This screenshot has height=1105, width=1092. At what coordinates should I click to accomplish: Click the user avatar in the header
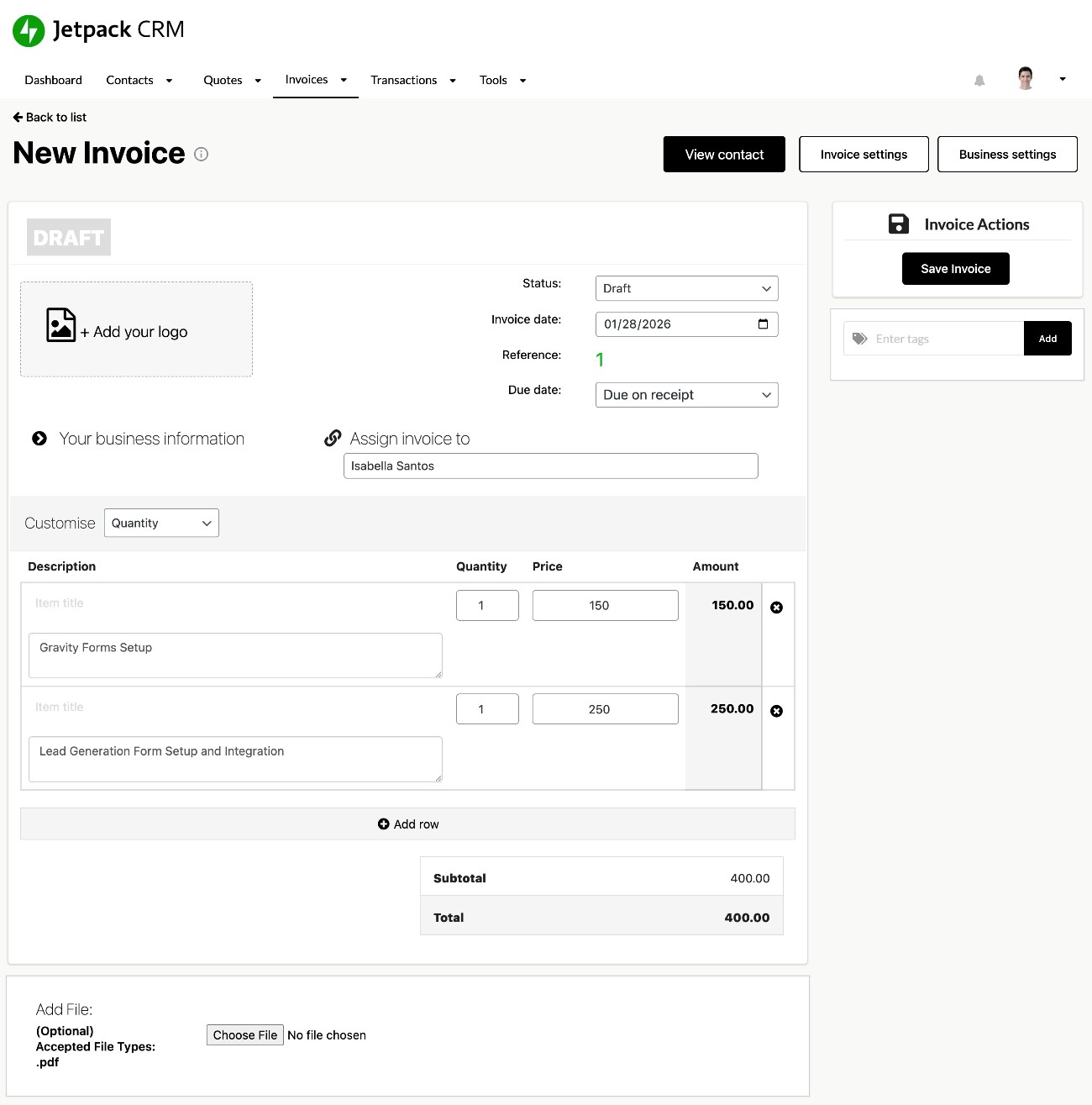tap(1026, 77)
